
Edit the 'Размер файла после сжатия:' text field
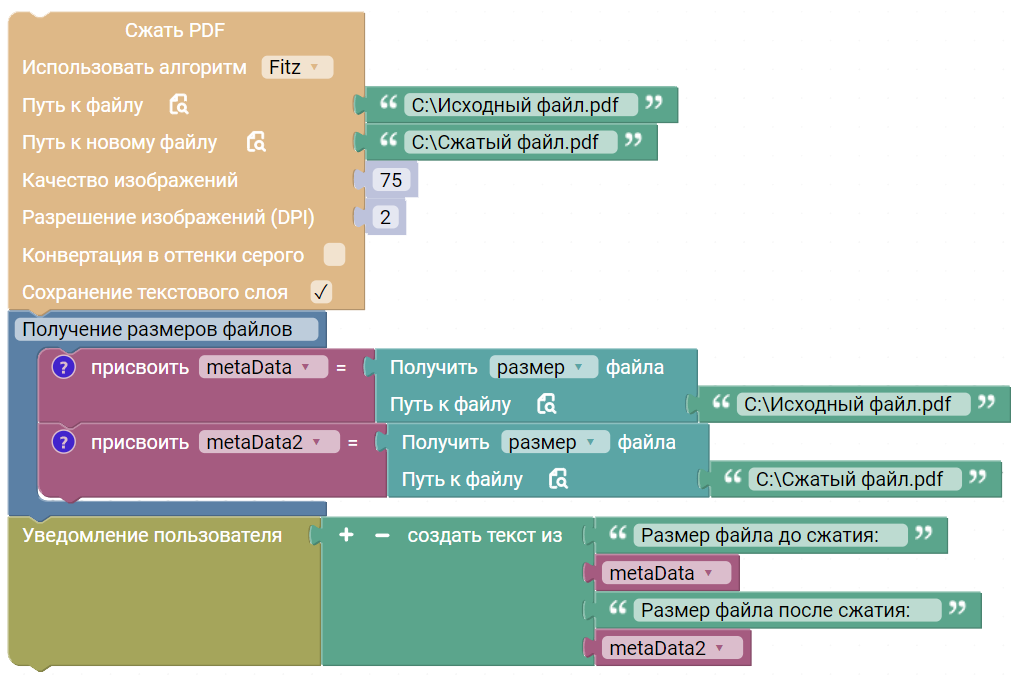[x=787, y=610]
